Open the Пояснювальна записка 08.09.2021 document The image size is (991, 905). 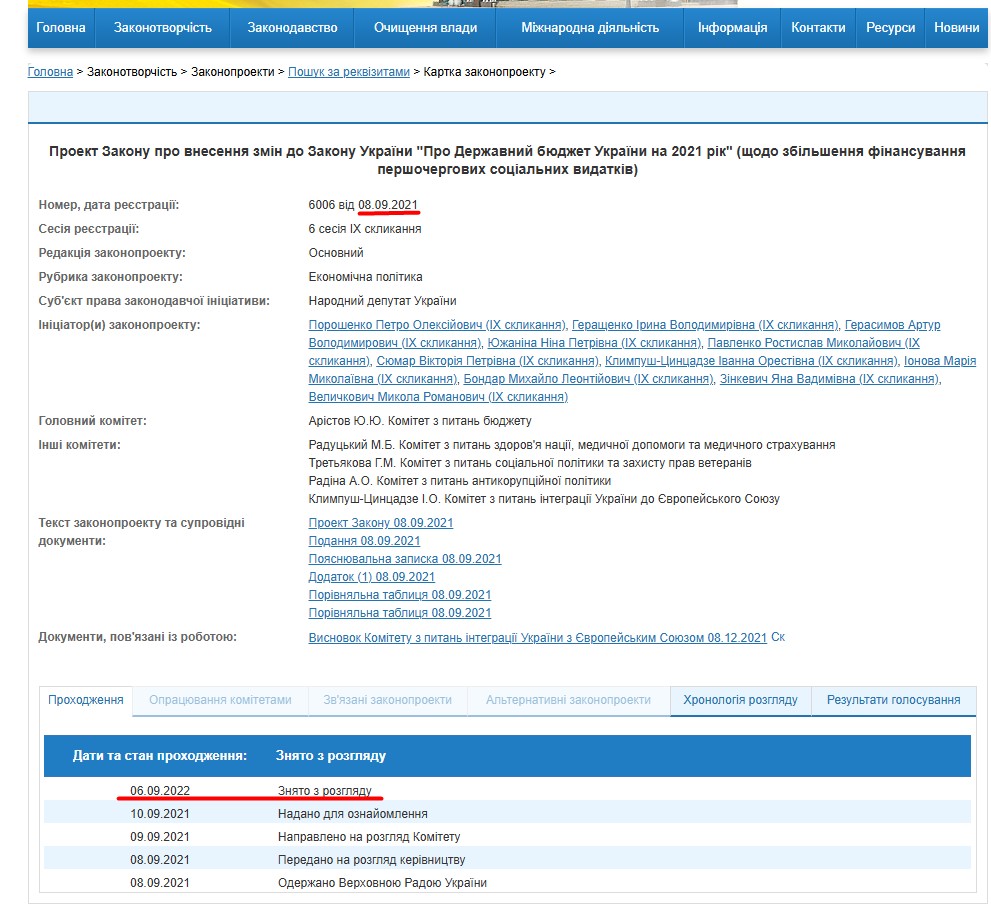click(x=404, y=559)
